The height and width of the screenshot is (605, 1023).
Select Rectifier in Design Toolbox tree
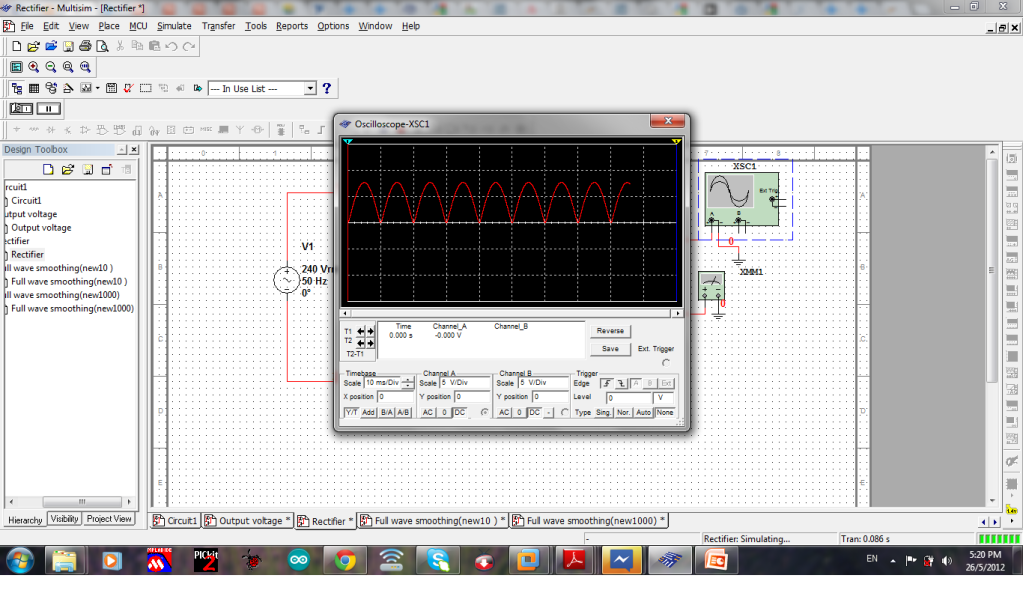click(27, 255)
